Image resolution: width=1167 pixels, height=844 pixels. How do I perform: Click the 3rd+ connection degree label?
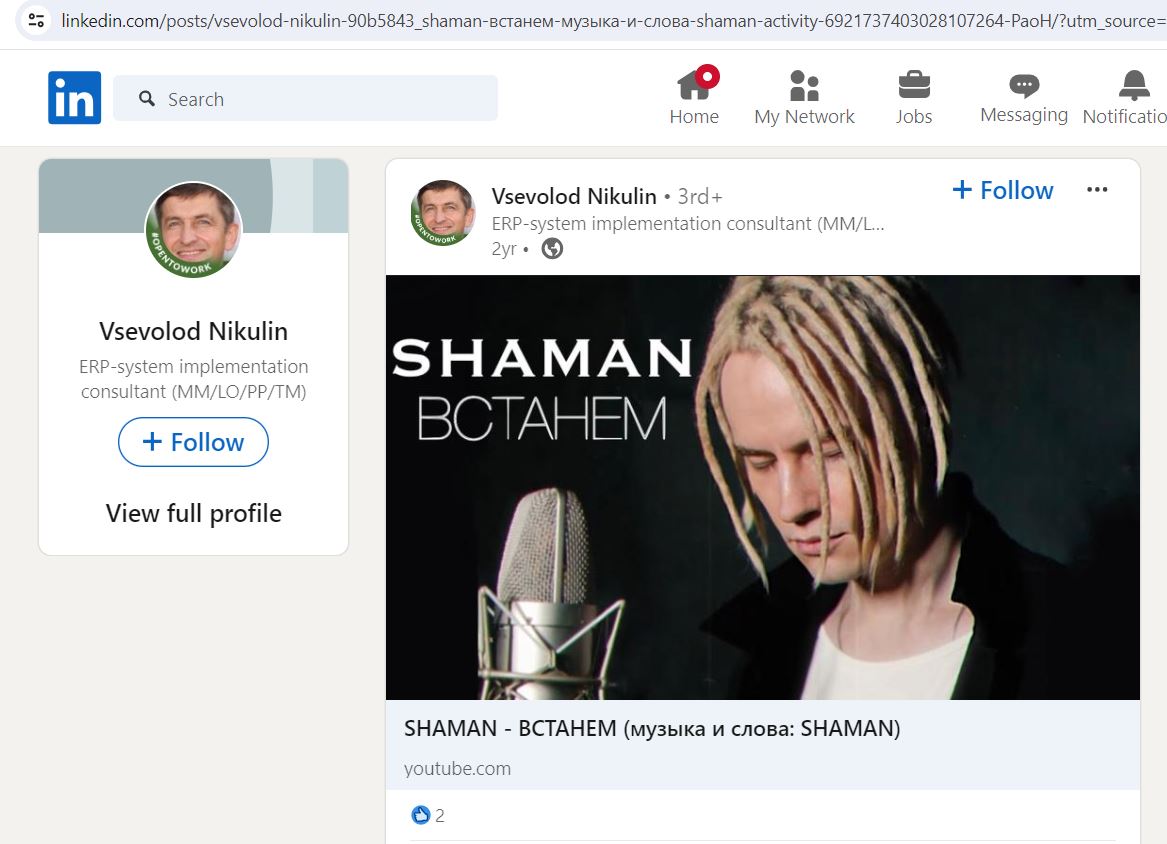[700, 196]
